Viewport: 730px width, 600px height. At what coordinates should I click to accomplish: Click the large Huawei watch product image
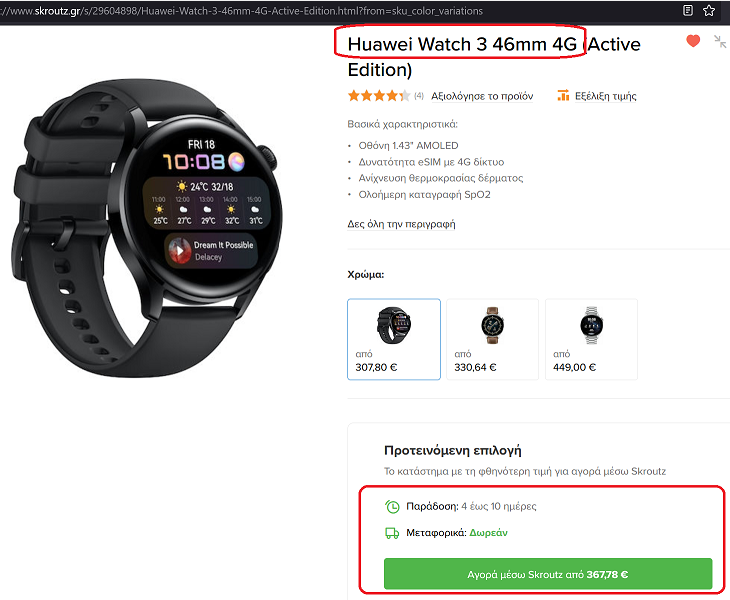[147, 228]
